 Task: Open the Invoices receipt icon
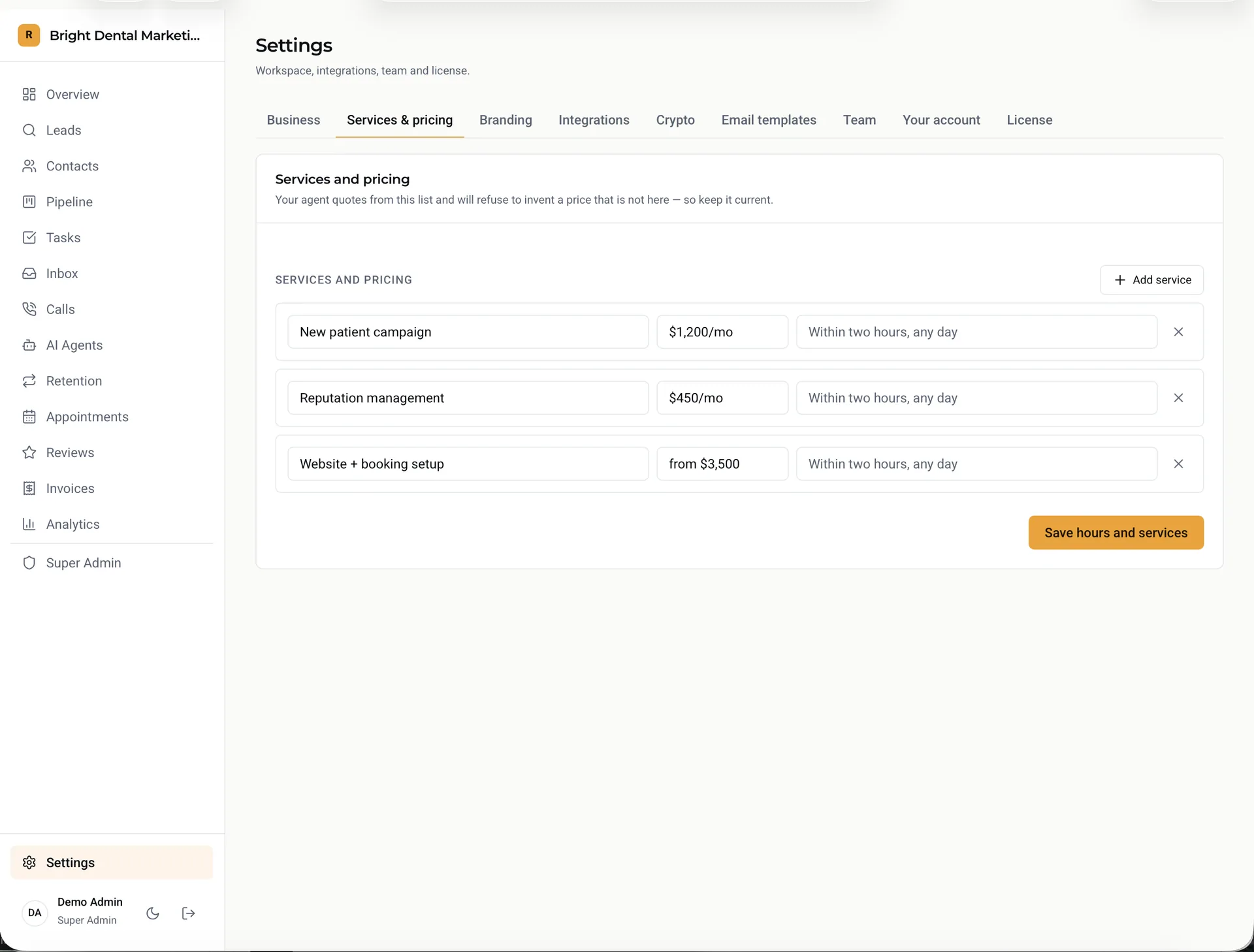(x=29, y=488)
